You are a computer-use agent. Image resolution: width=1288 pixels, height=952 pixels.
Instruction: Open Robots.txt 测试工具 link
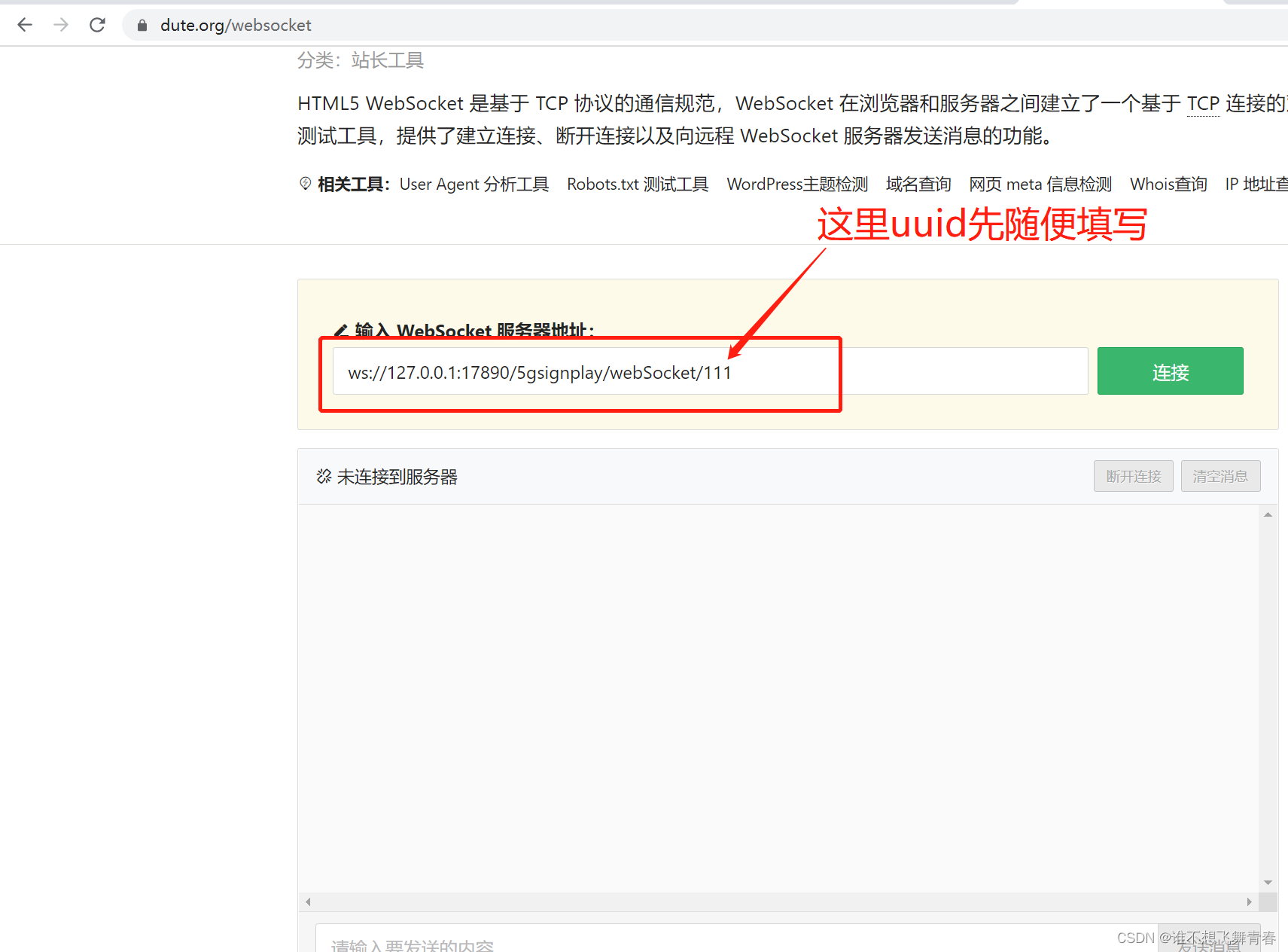[638, 185]
